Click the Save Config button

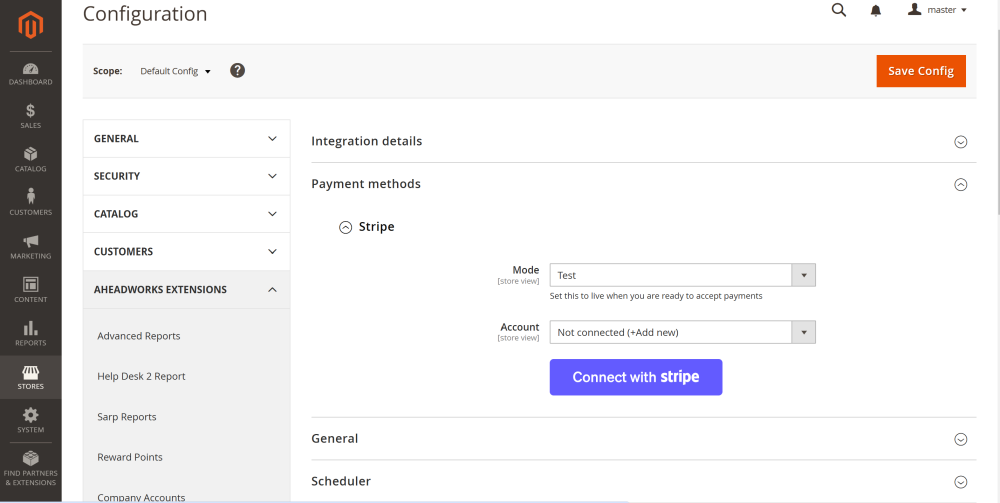pos(921,71)
